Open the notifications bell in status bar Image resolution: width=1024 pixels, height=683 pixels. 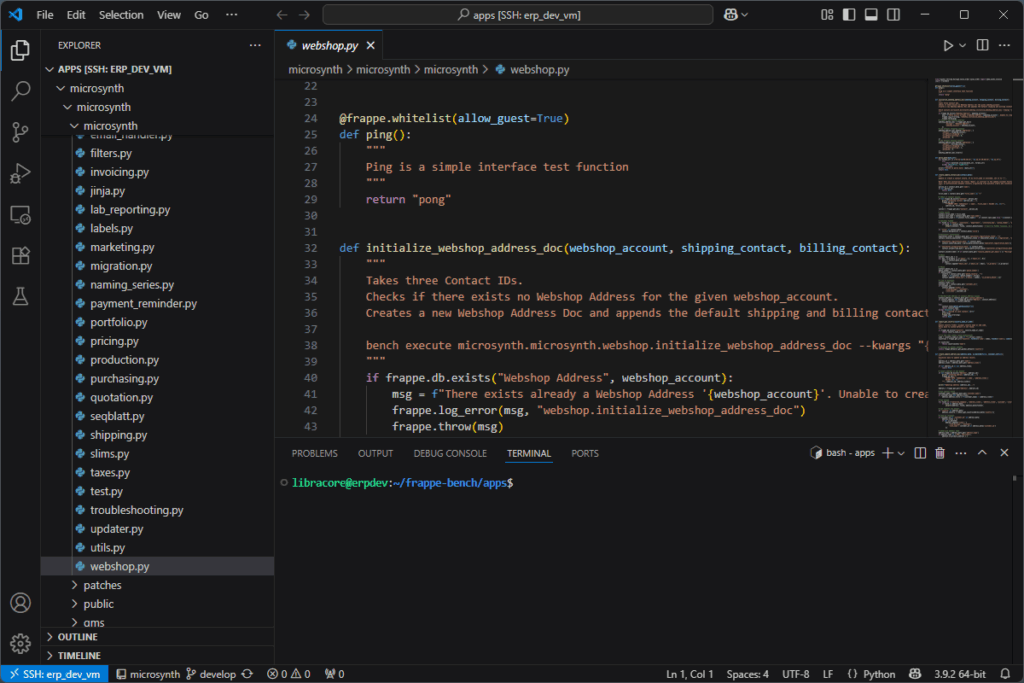[x=1005, y=674]
